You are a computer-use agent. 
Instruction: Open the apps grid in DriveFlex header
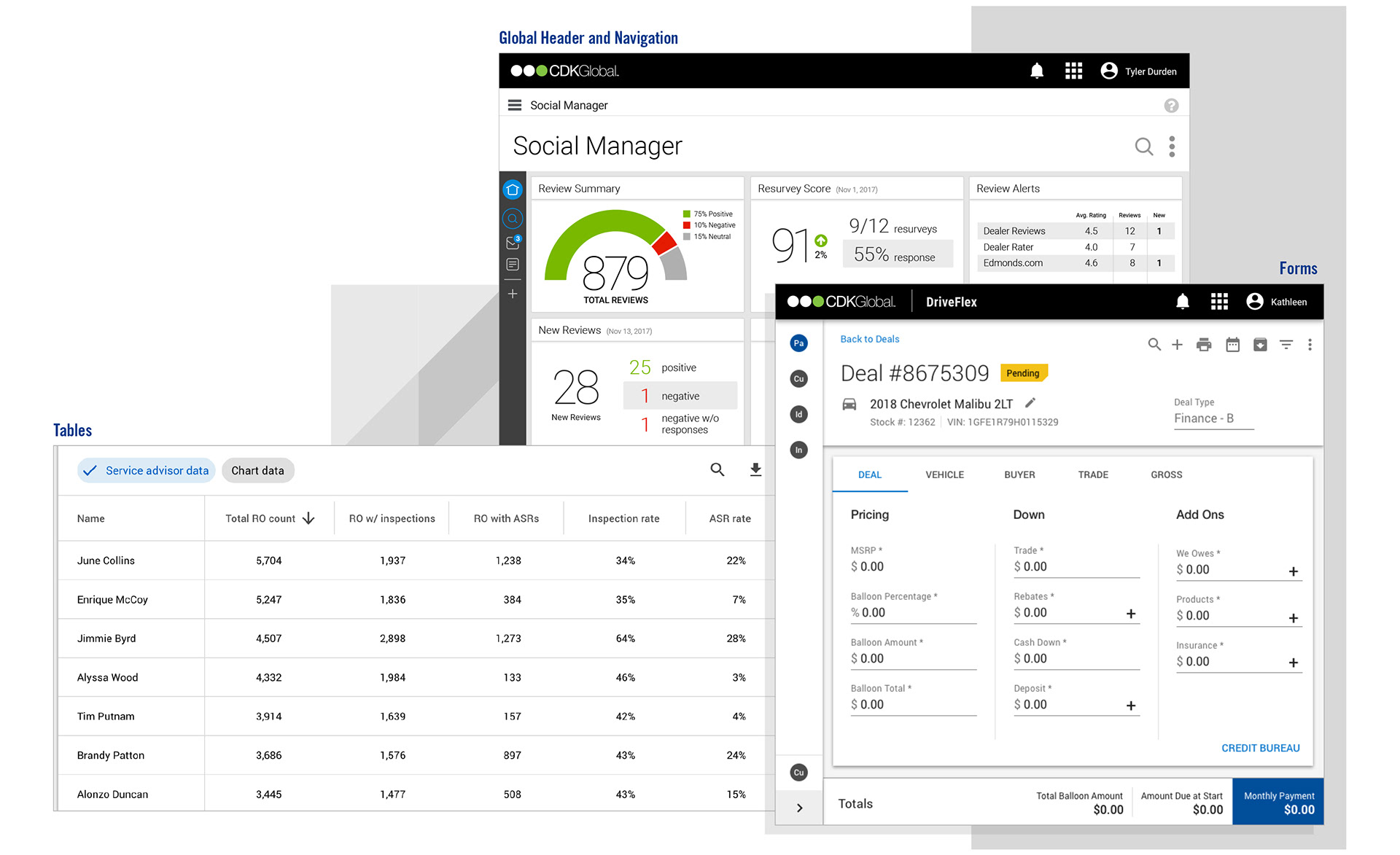point(1218,302)
